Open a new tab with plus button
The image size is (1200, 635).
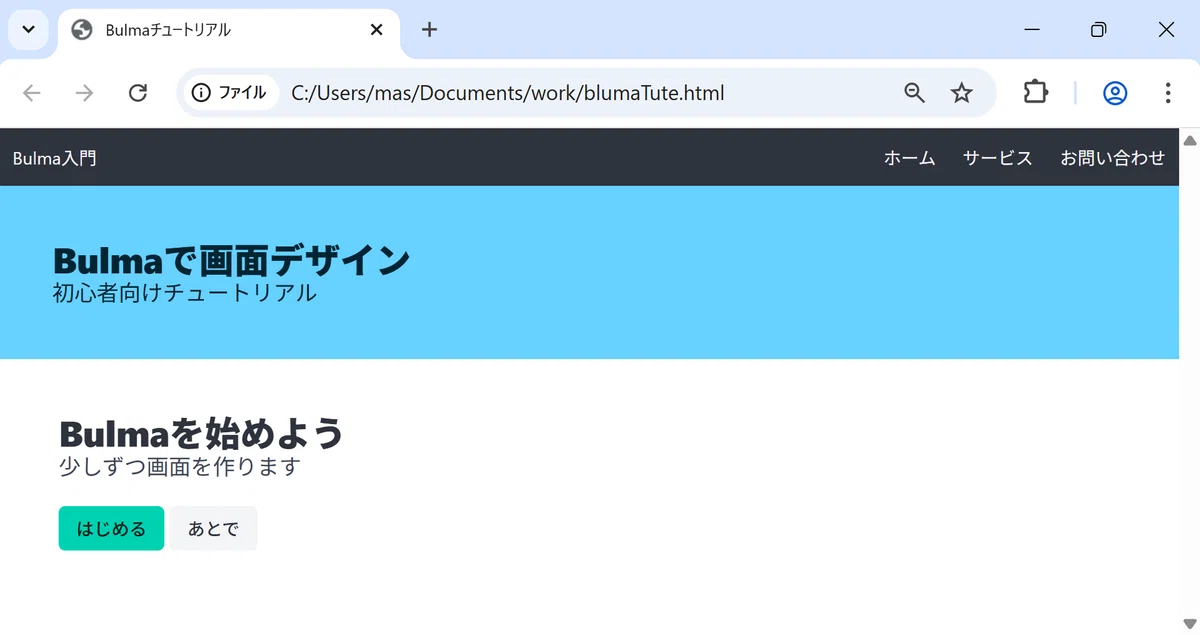coord(429,29)
